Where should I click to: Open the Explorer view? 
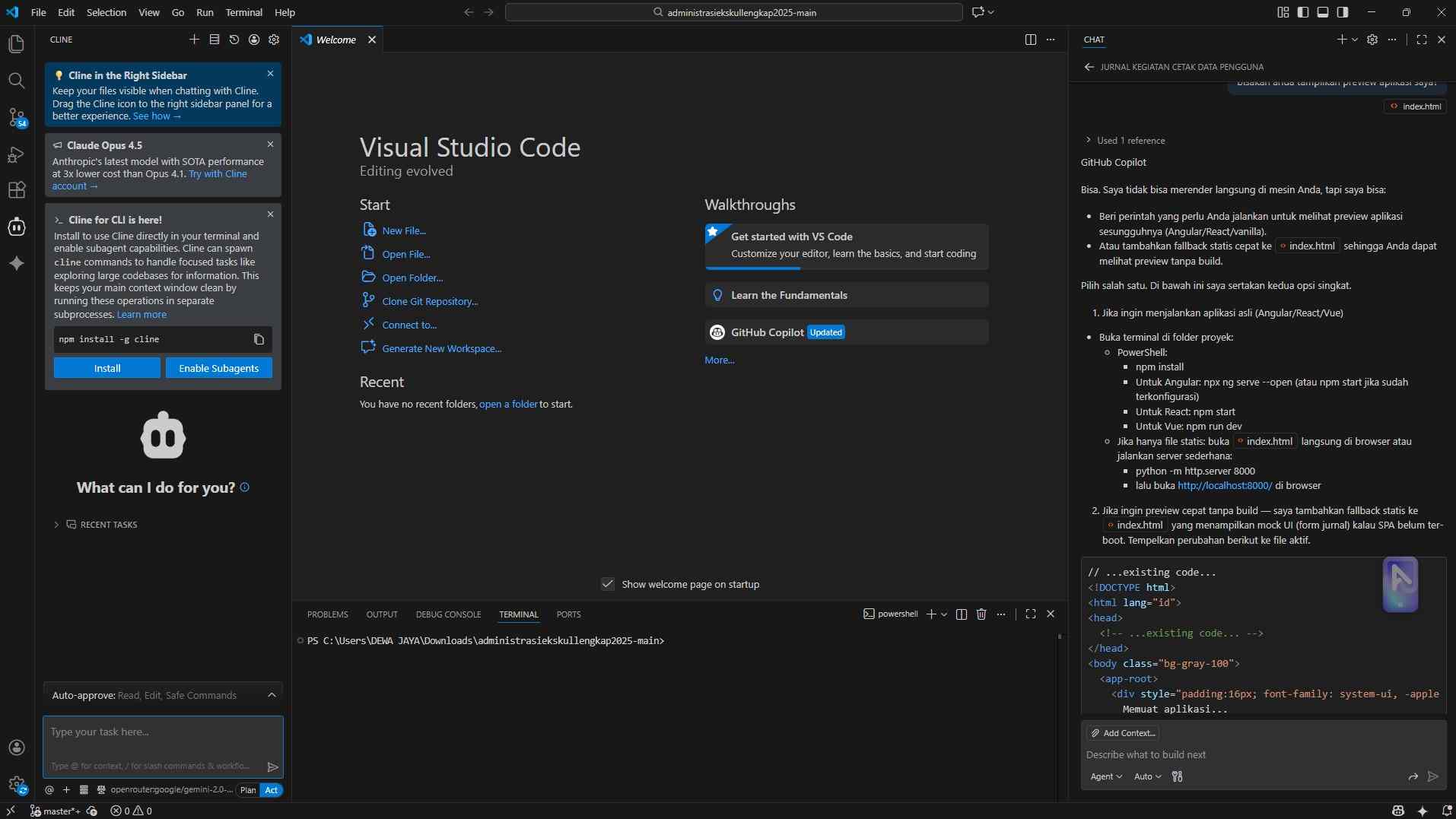(x=17, y=44)
